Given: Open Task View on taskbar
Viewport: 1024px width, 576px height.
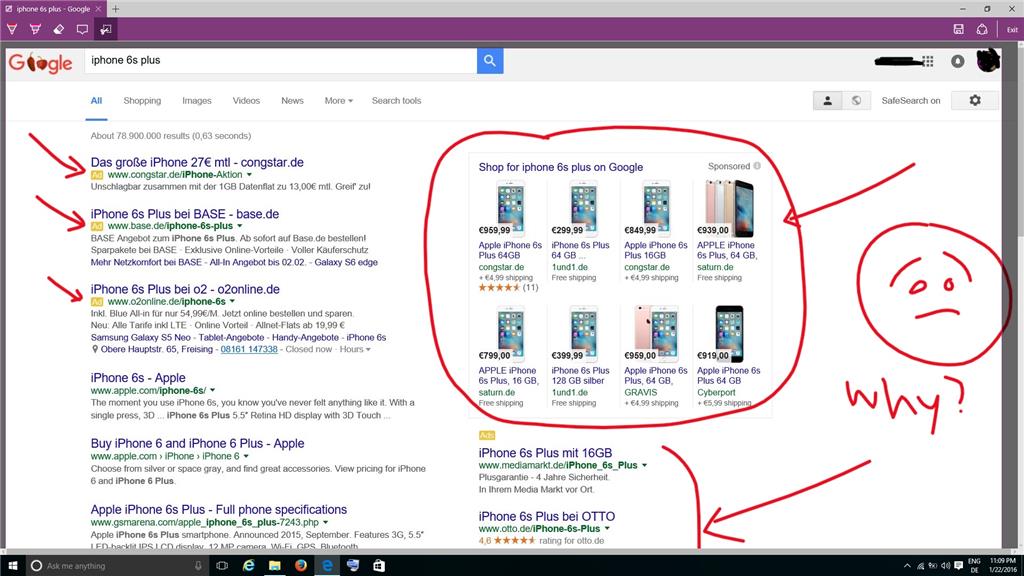Looking at the screenshot, I should pyautogui.click(x=222, y=566).
